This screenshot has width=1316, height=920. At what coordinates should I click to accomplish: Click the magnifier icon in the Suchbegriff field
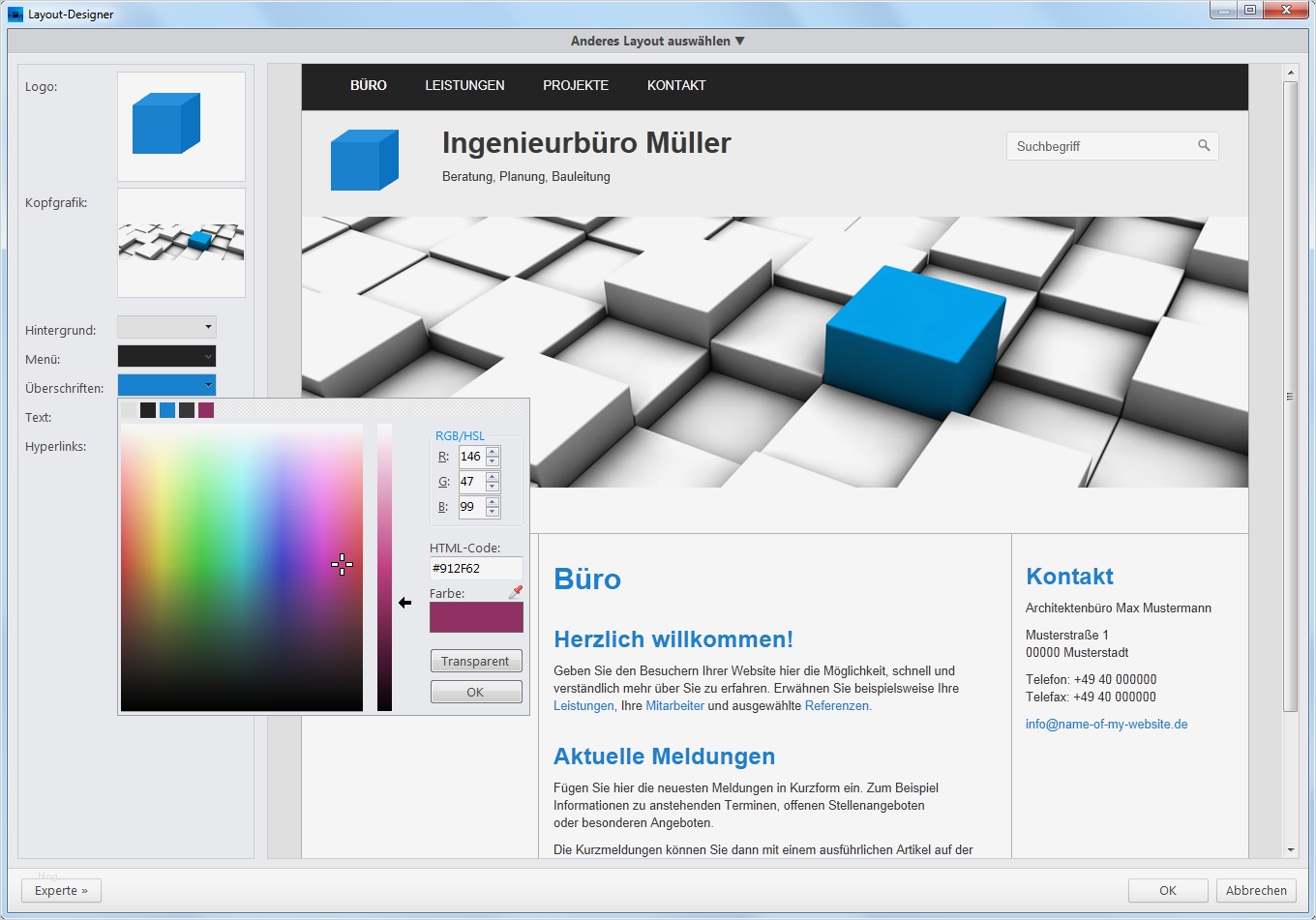pos(1204,146)
